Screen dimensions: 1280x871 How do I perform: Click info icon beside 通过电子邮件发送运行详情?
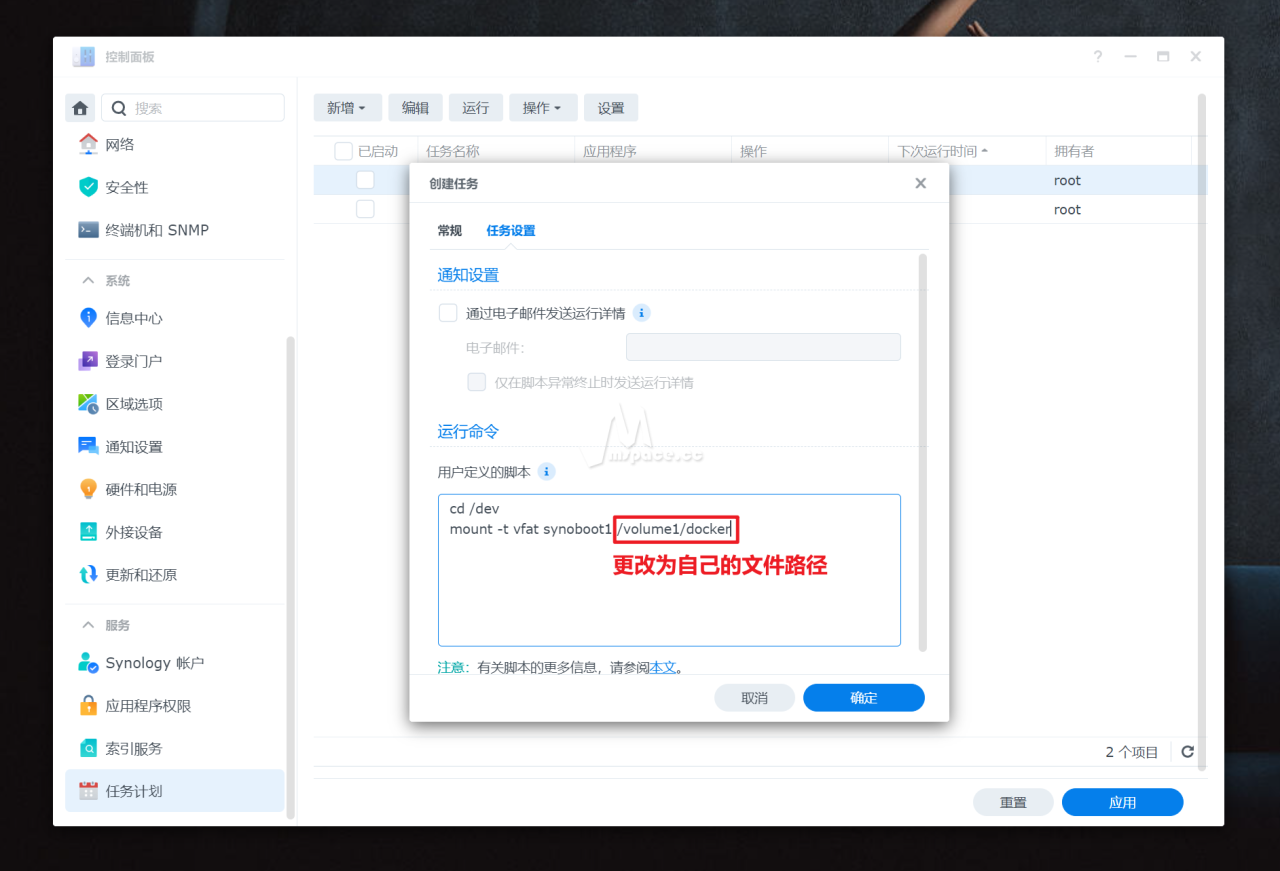[x=642, y=313]
